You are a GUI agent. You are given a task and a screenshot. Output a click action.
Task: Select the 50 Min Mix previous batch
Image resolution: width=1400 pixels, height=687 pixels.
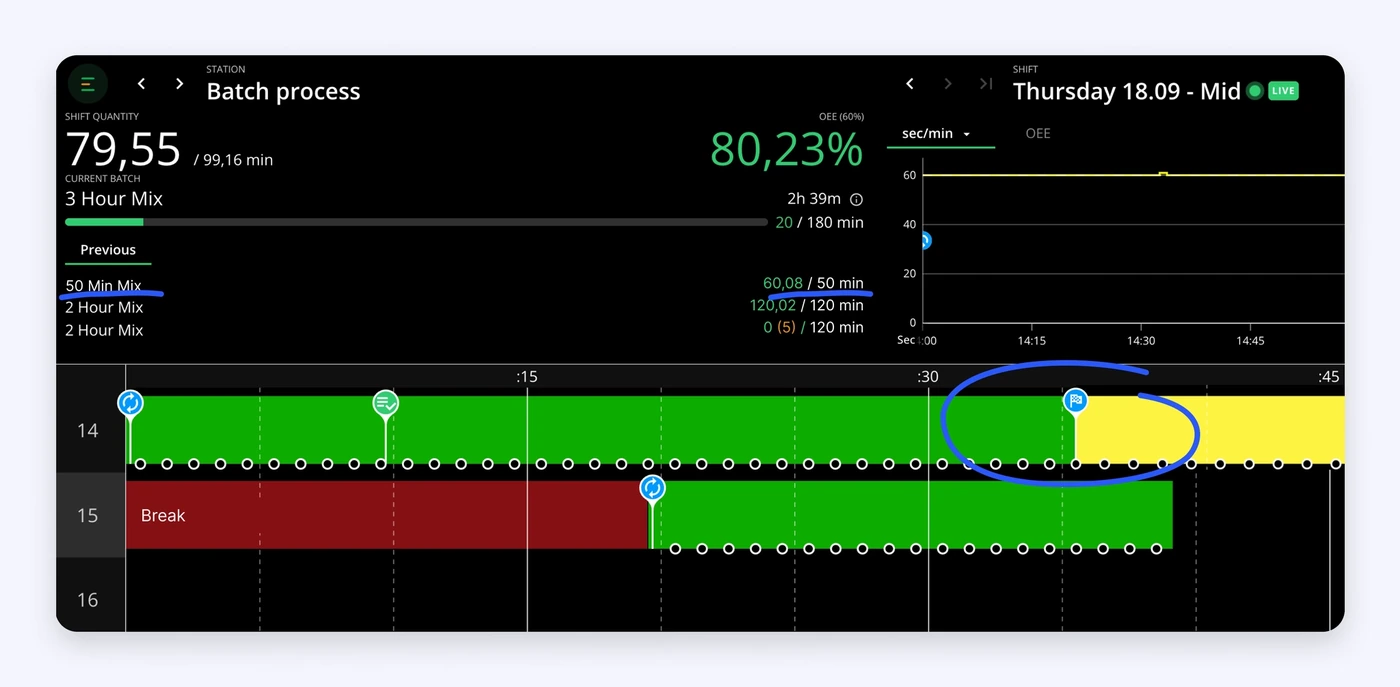[x=103, y=285]
